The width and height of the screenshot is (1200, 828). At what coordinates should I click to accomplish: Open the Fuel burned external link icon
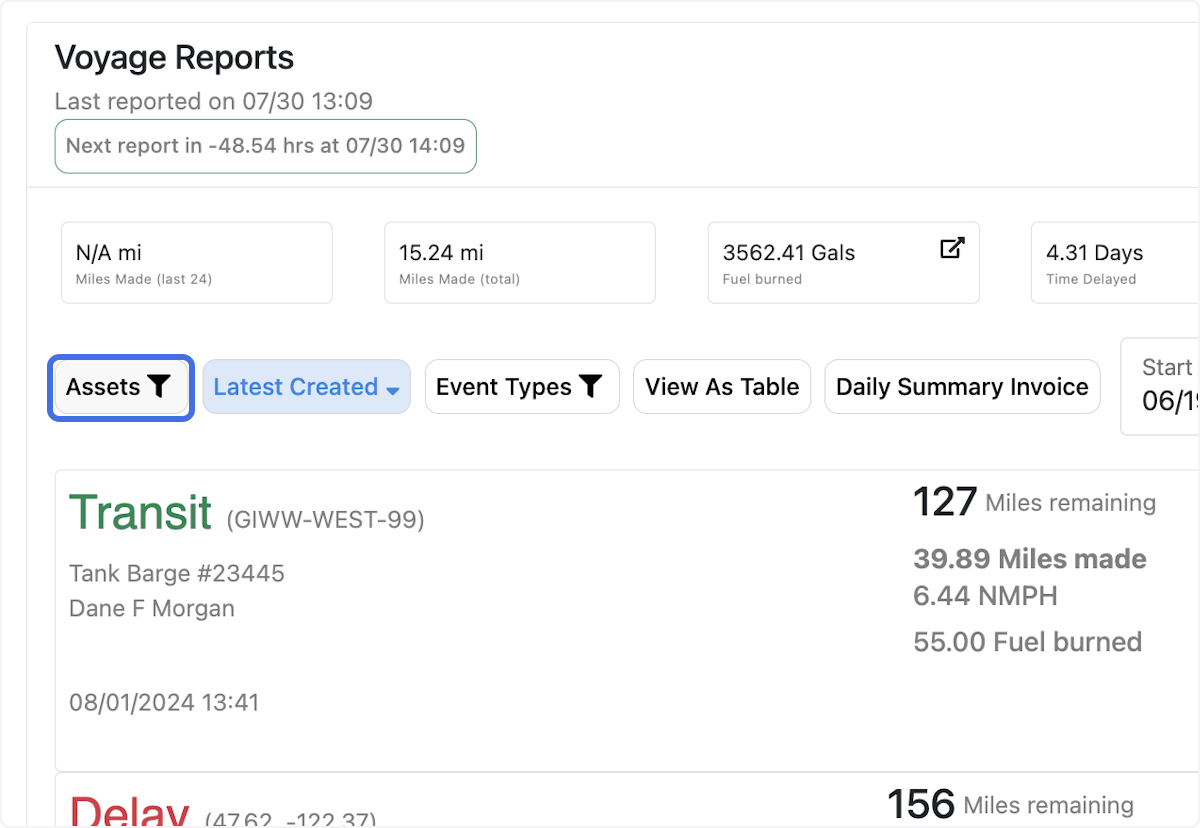[952, 249]
